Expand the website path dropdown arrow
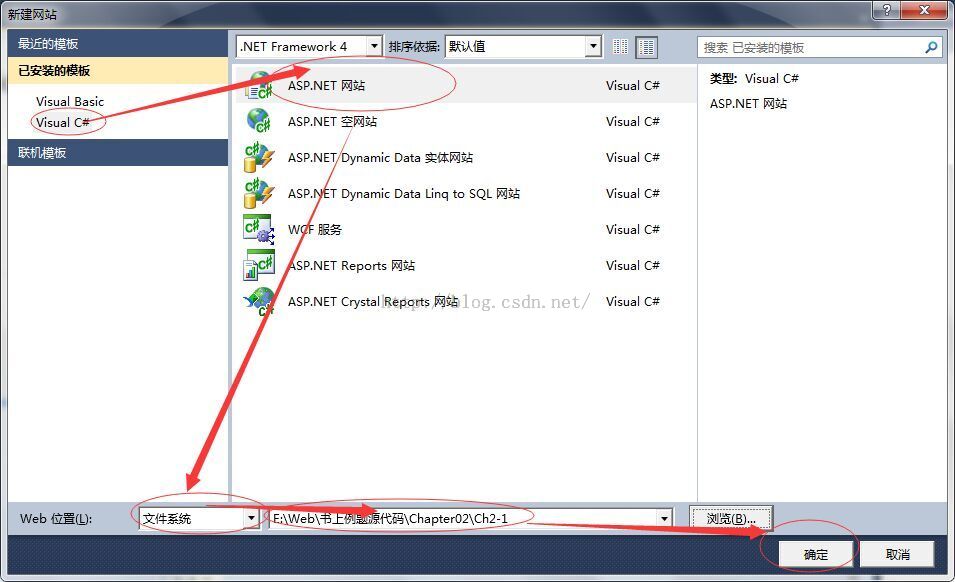 click(664, 518)
